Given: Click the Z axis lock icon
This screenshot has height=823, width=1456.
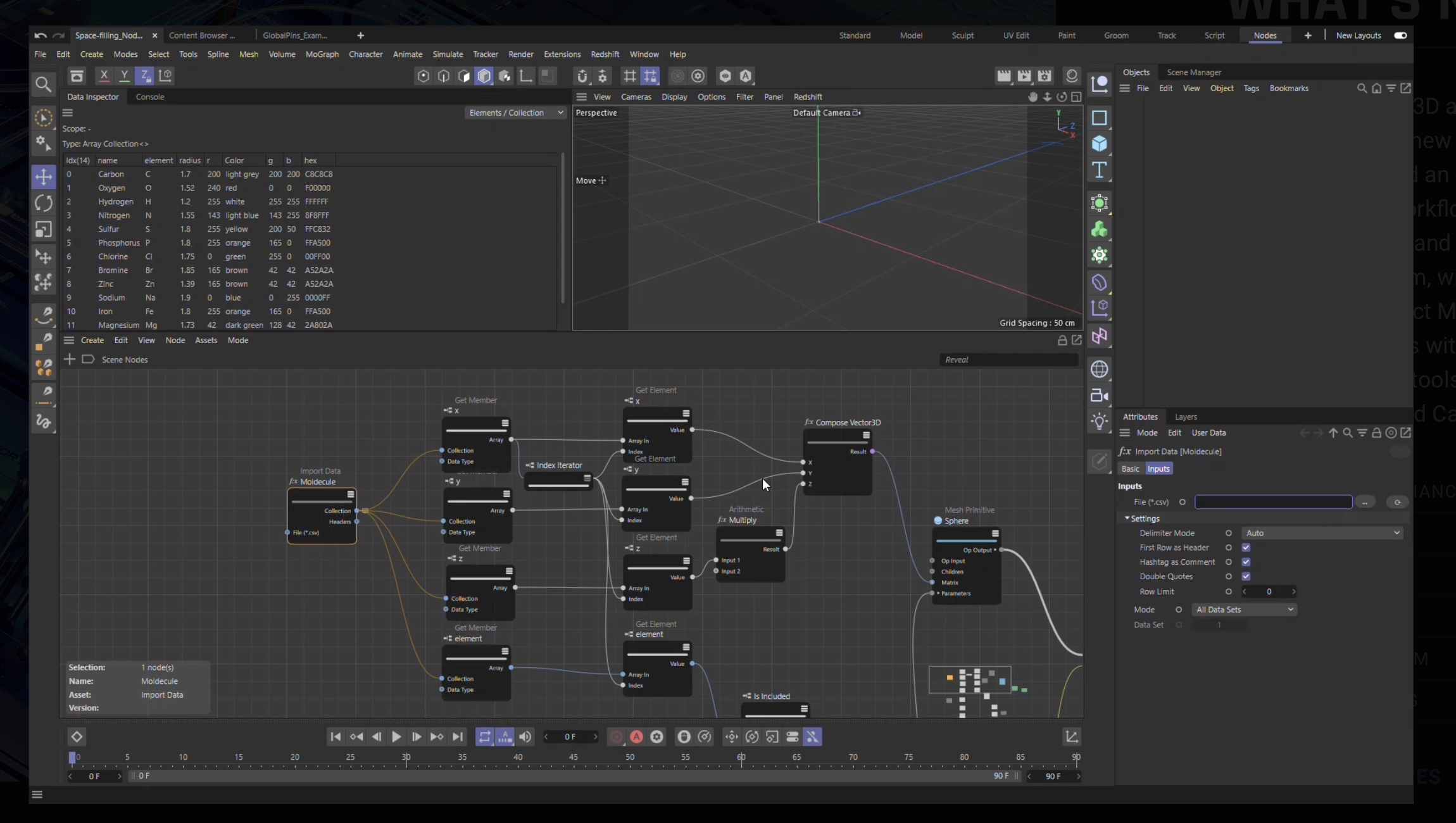Looking at the screenshot, I should tap(145, 76).
